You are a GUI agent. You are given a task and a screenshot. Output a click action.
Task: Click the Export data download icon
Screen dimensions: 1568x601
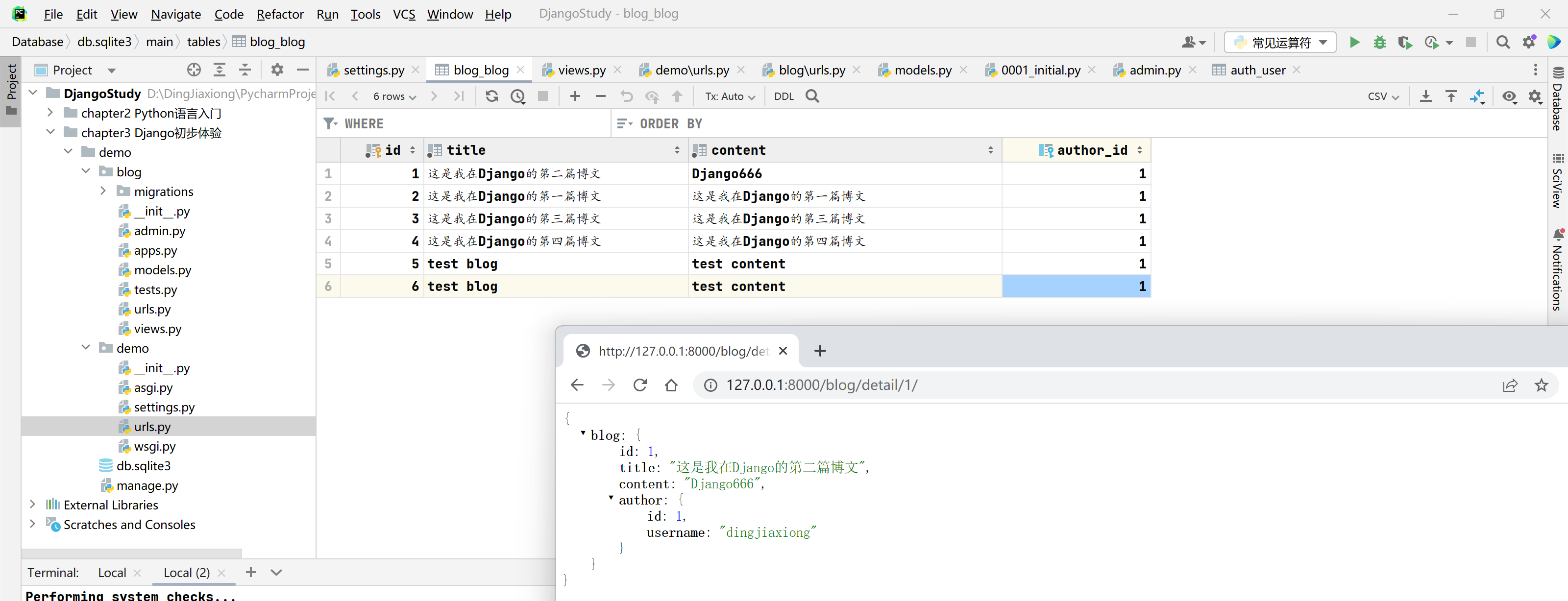1425,96
